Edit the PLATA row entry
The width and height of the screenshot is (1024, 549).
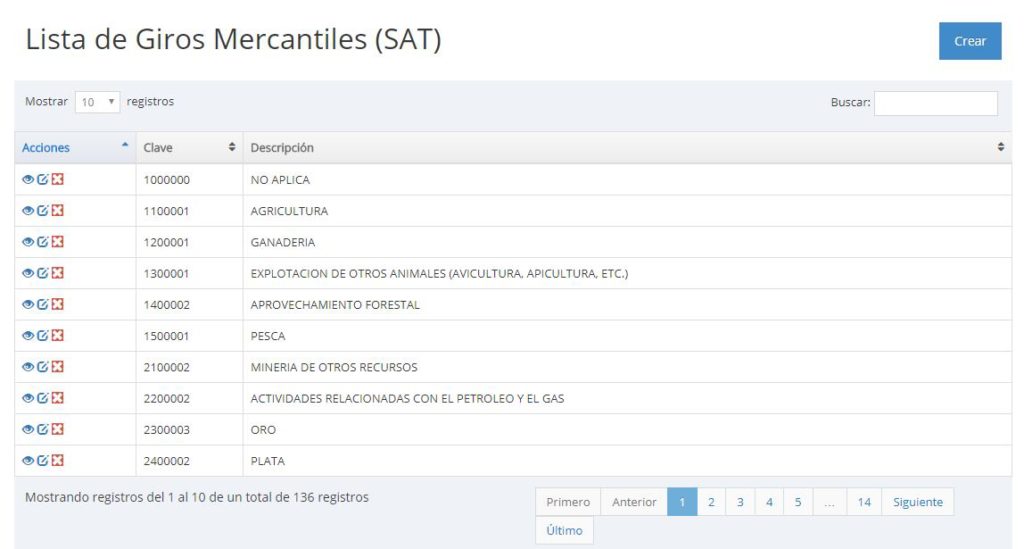click(x=42, y=460)
